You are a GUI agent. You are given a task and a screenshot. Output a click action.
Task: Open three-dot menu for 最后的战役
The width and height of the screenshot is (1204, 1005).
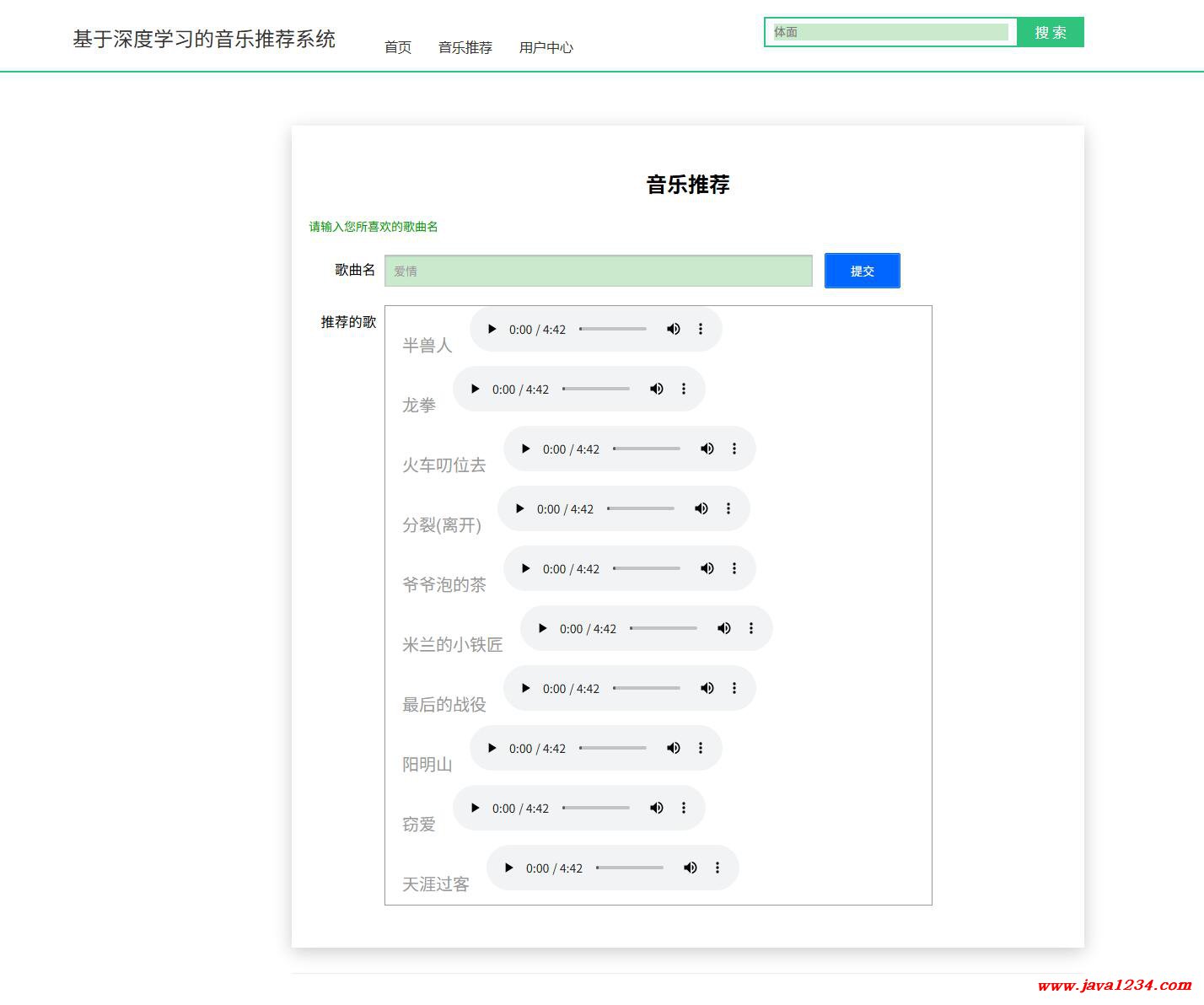pyautogui.click(x=734, y=688)
